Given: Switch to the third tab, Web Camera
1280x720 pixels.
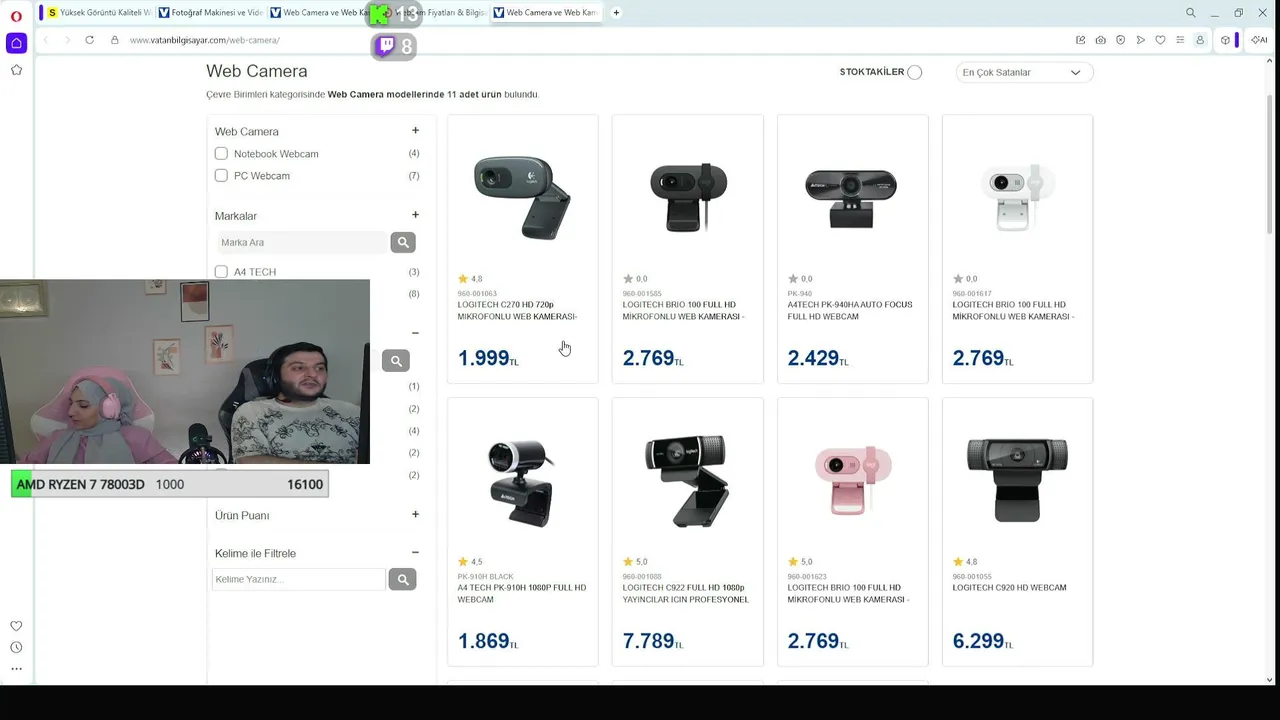Looking at the screenshot, I should coord(321,13).
